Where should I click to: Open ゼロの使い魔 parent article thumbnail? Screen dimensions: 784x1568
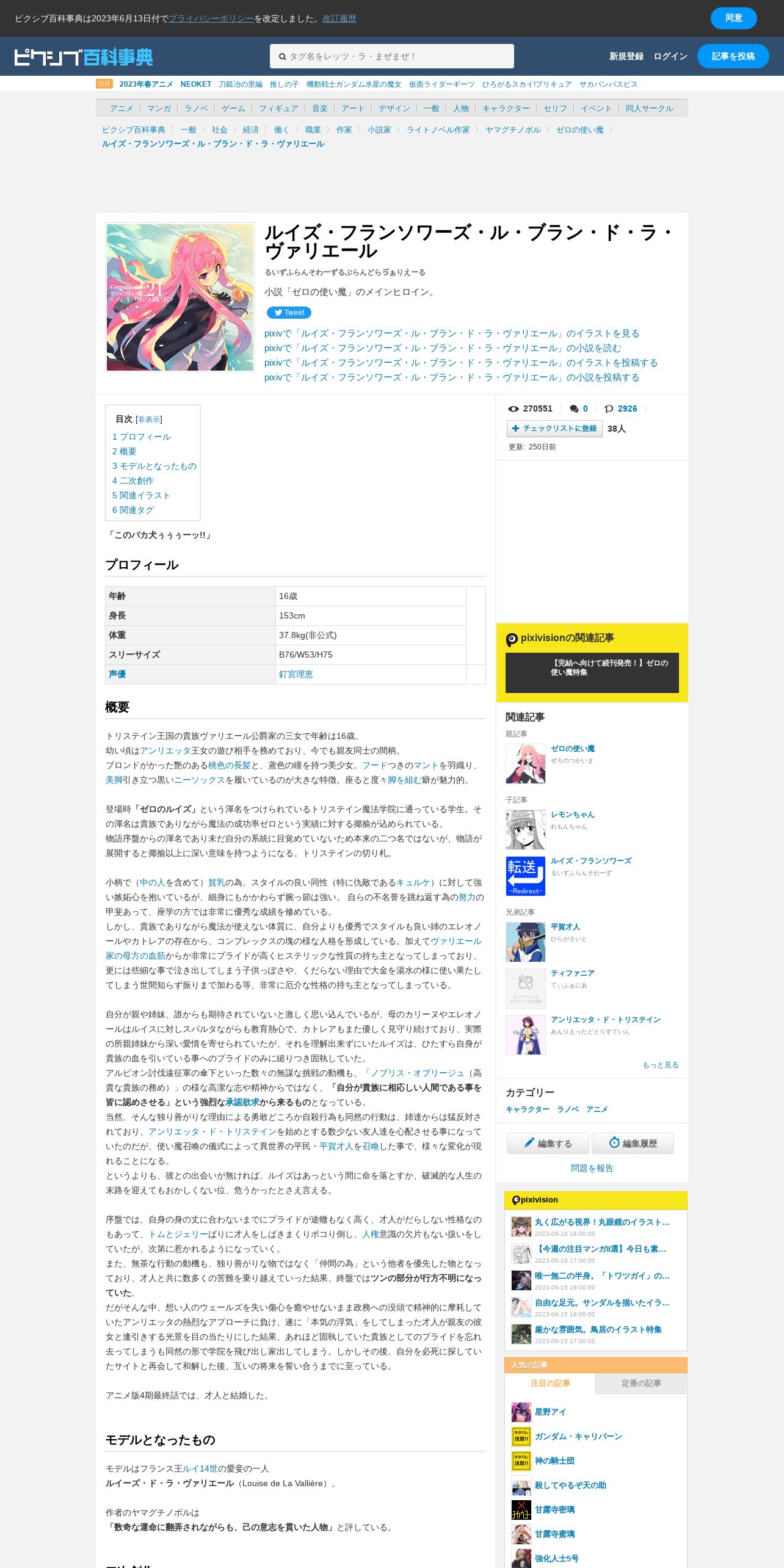525,764
